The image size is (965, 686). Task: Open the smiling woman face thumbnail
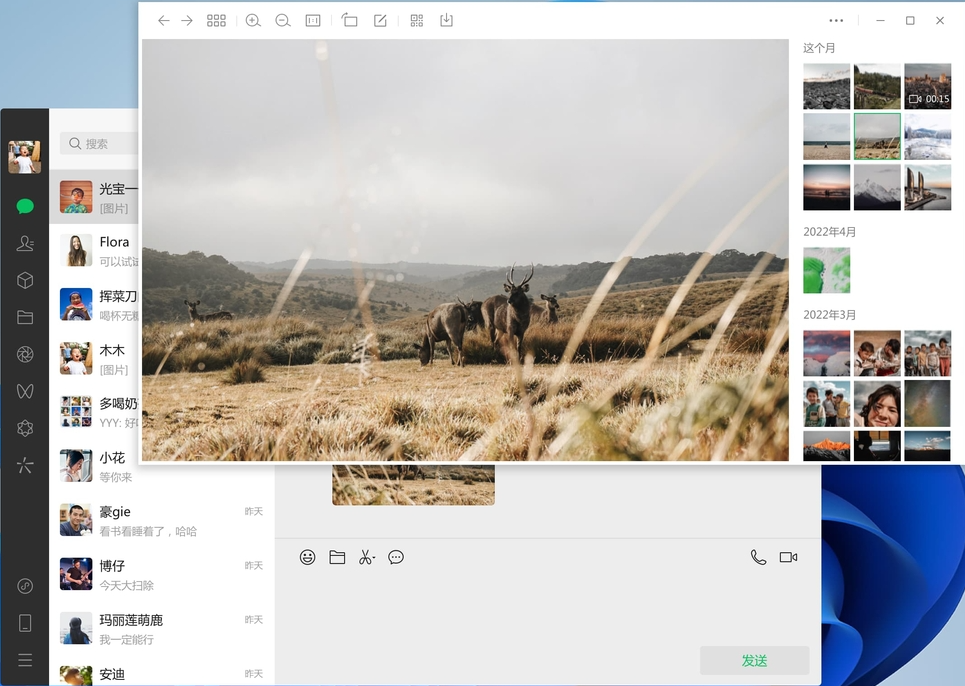click(x=877, y=404)
